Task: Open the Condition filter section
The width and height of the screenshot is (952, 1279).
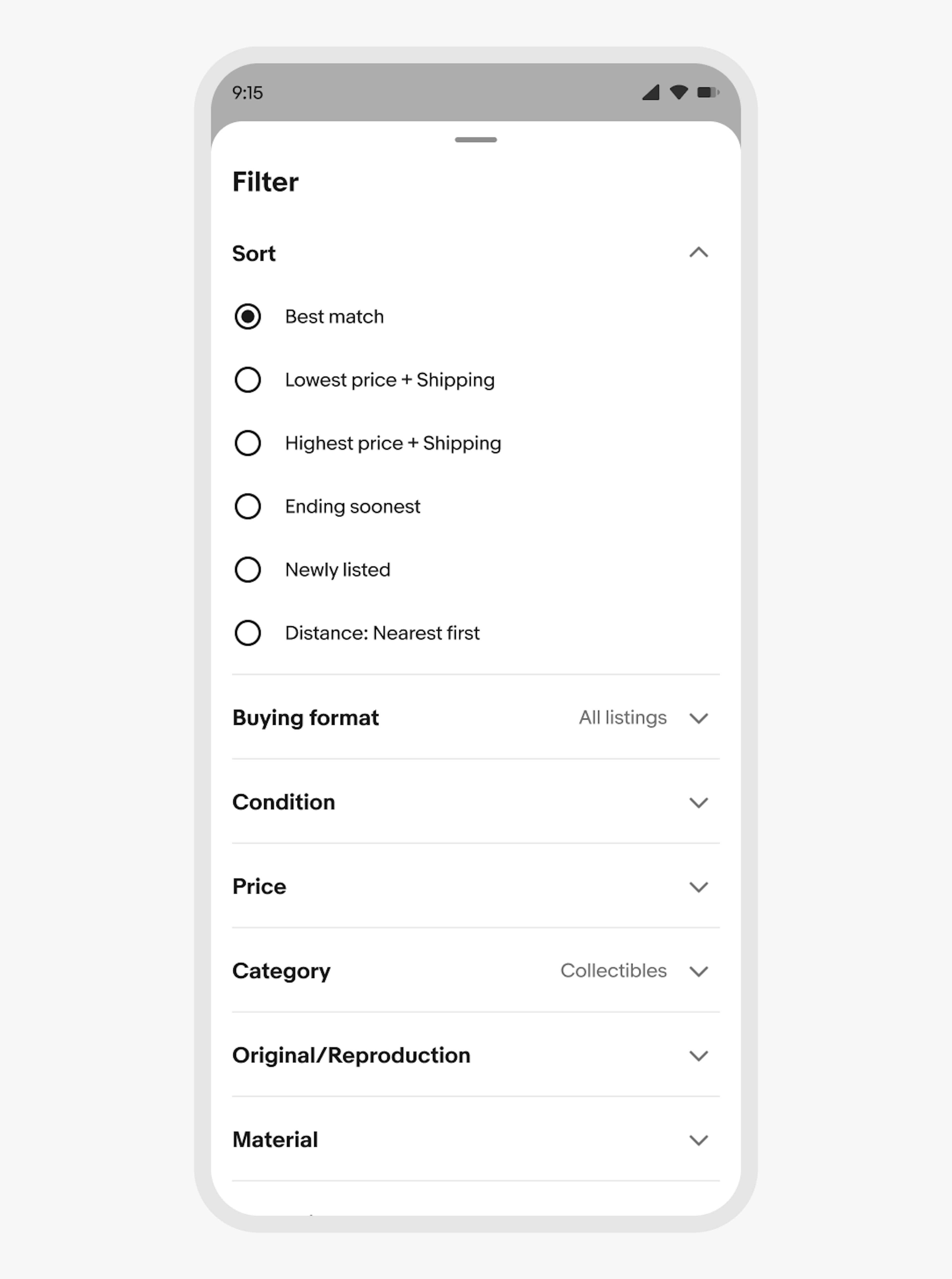Action: 699,803
